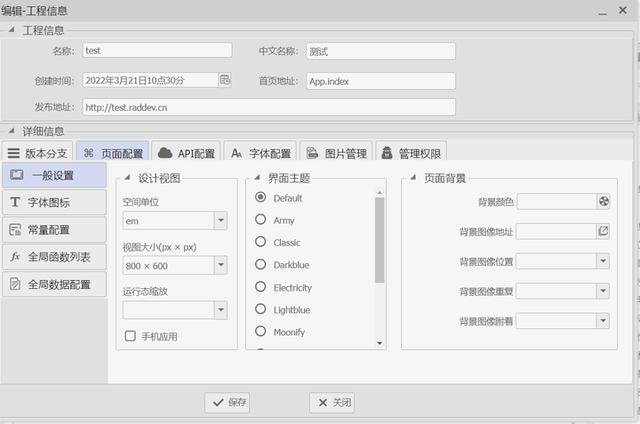The image size is (640, 424).
Task: Open the 视图大小 dropdown showing 800 × 600
Action: [x=220, y=265]
